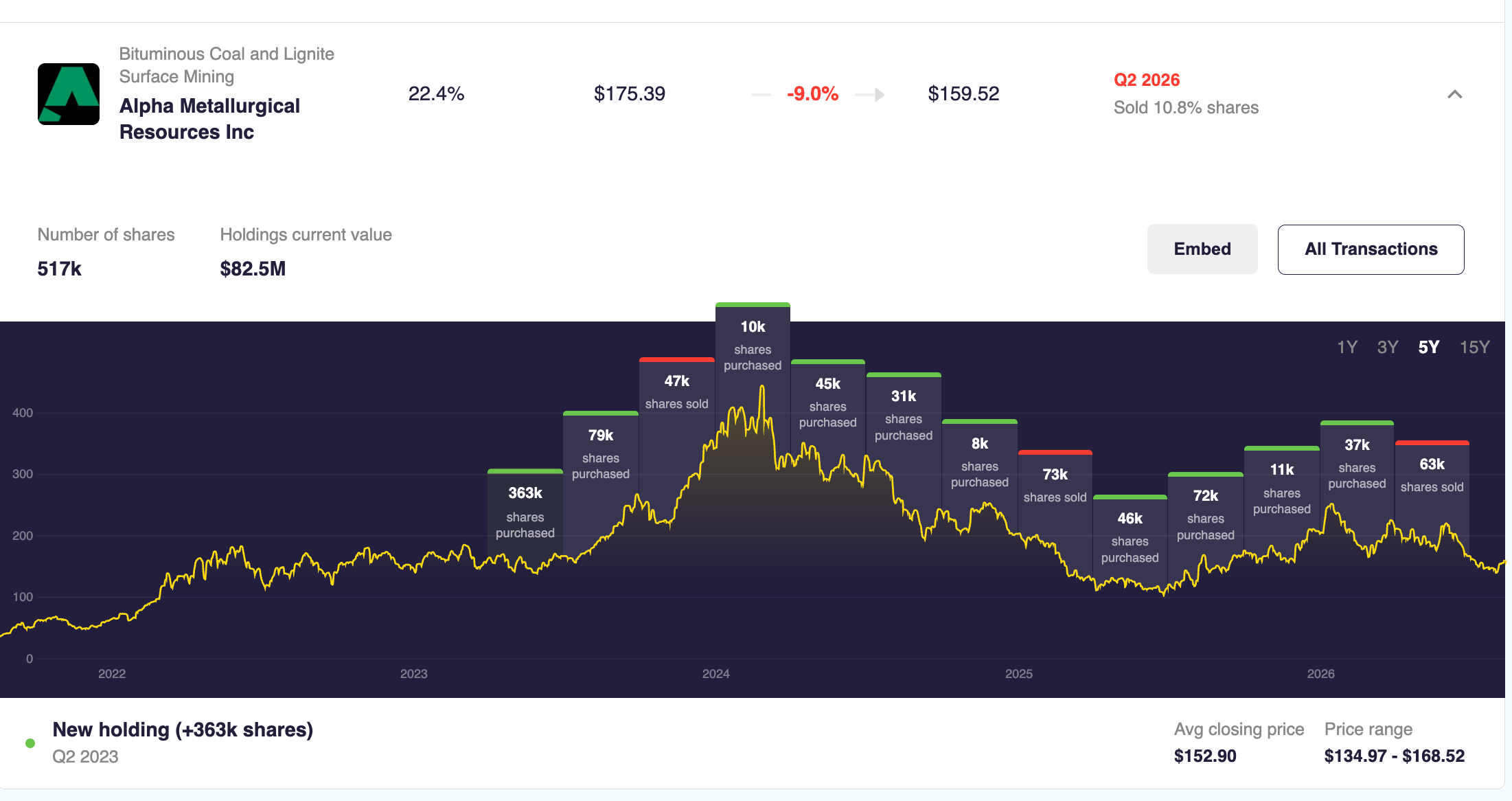1512x801 pixels.
Task: Select the 45k shares purchased marker
Action: (x=828, y=402)
